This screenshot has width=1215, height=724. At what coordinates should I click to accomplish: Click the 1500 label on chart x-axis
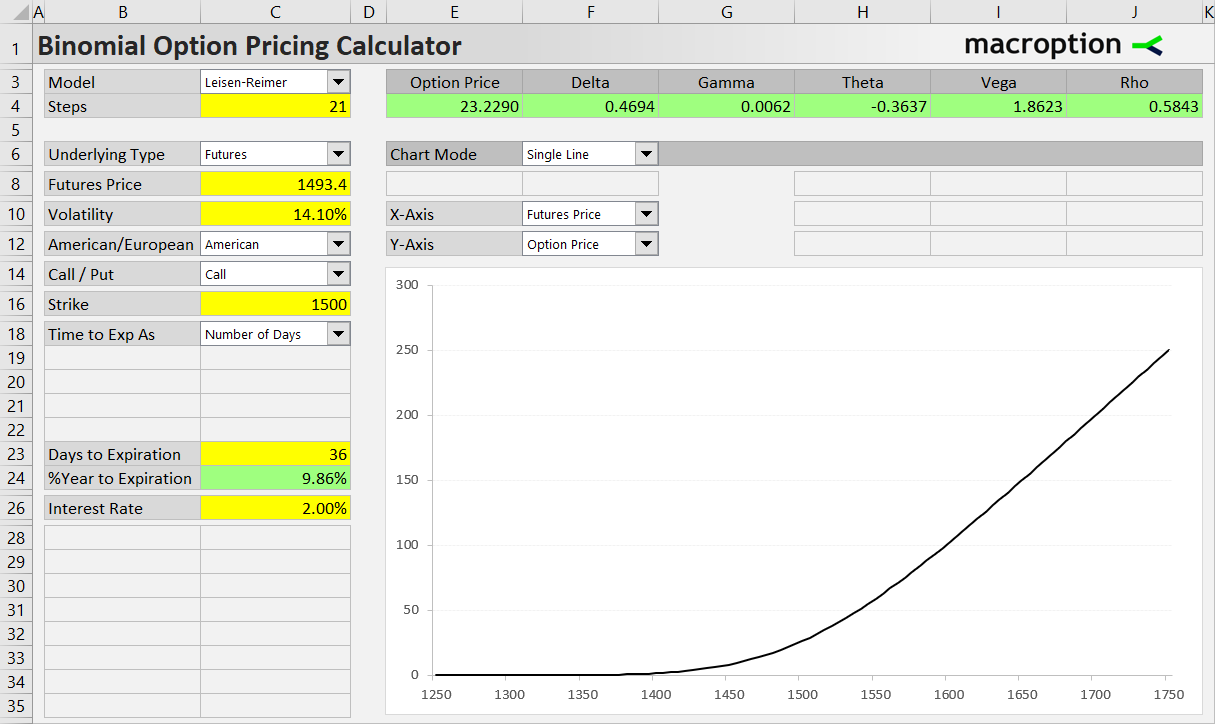[x=801, y=694]
